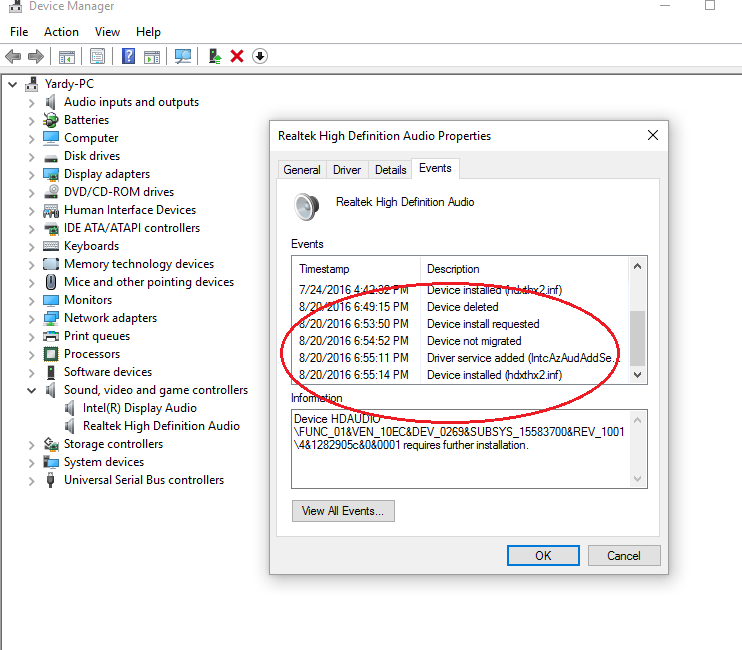The height and width of the screenshot is (650, 742).
Task: Click the Print queues printer icon
Action: [x=51, y=336]
